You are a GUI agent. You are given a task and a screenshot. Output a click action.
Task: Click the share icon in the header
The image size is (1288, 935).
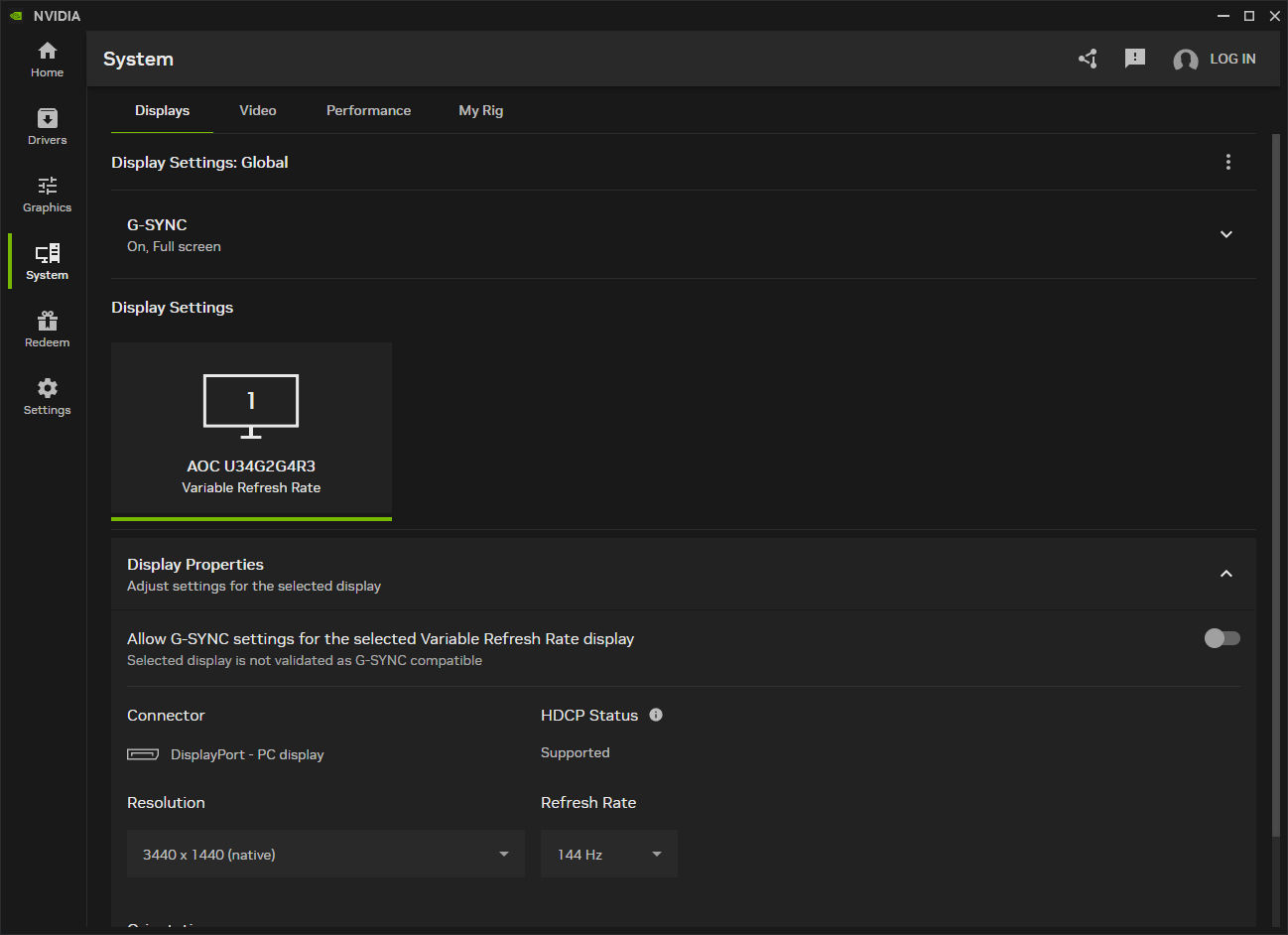click(1088, 59)
